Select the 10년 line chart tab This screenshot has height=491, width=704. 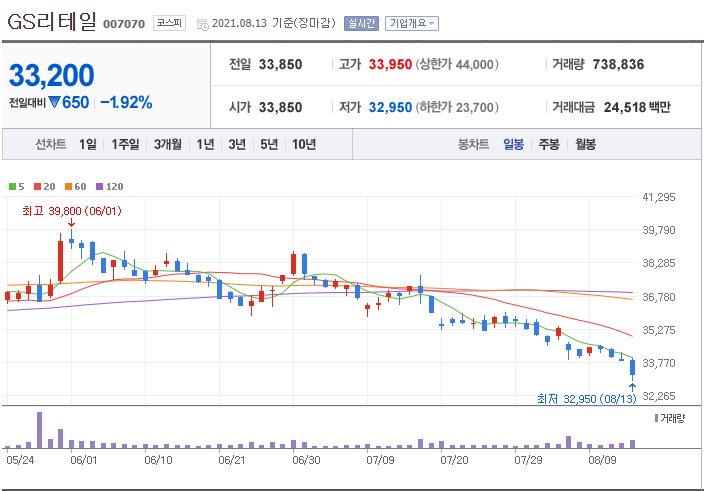coord(304,144)
